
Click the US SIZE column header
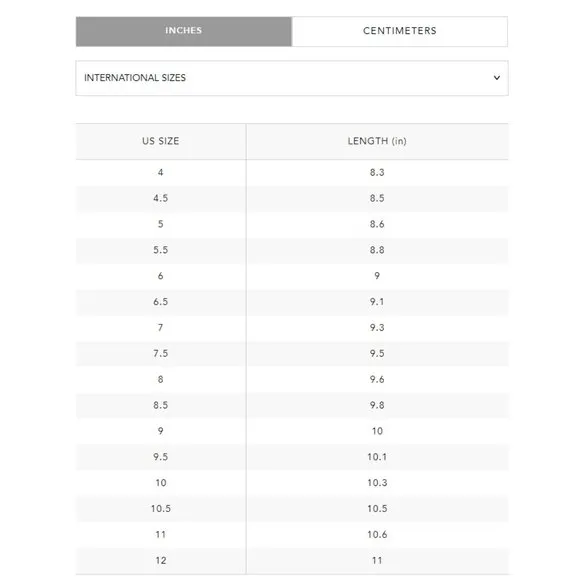click(x=161, y=141)
